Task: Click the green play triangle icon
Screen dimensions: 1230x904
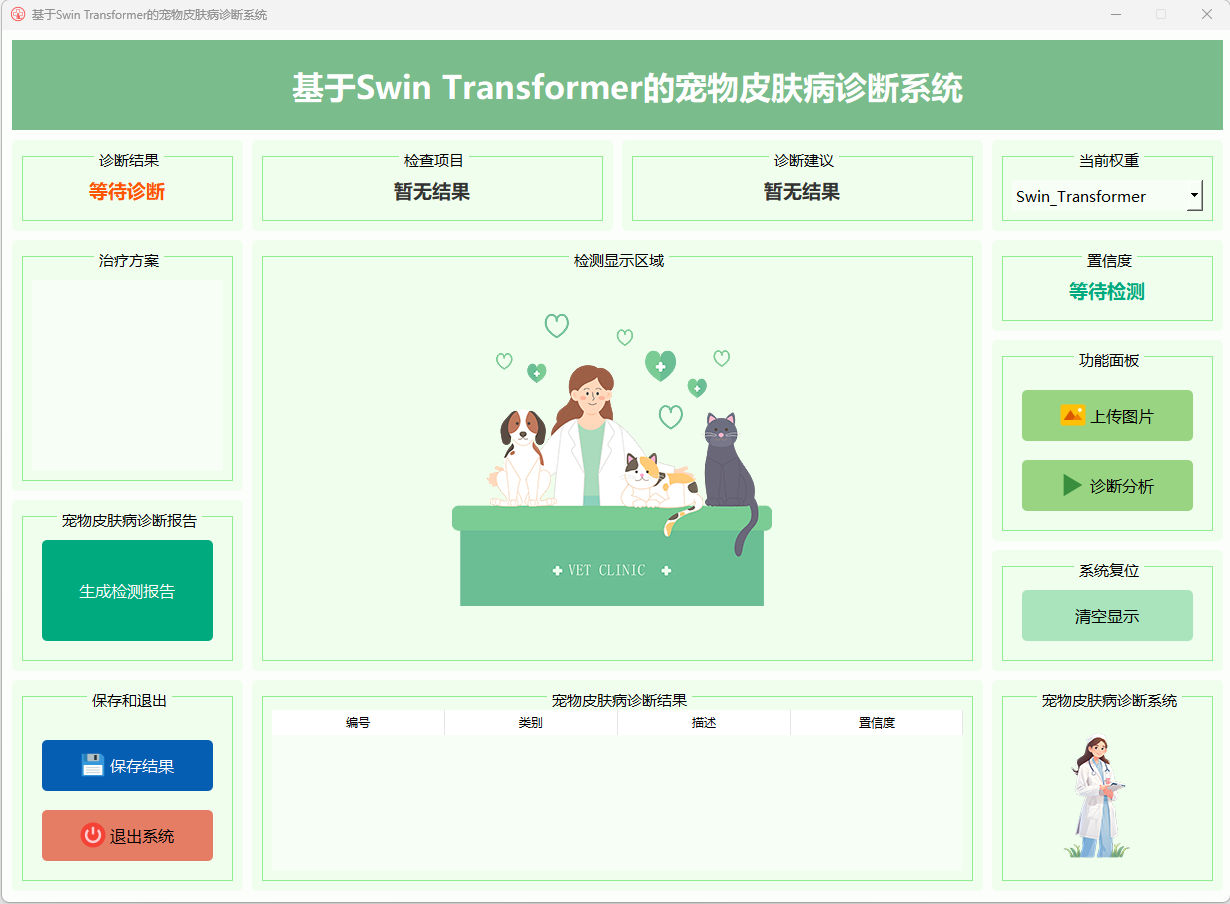Action: tap(1072, 486)
